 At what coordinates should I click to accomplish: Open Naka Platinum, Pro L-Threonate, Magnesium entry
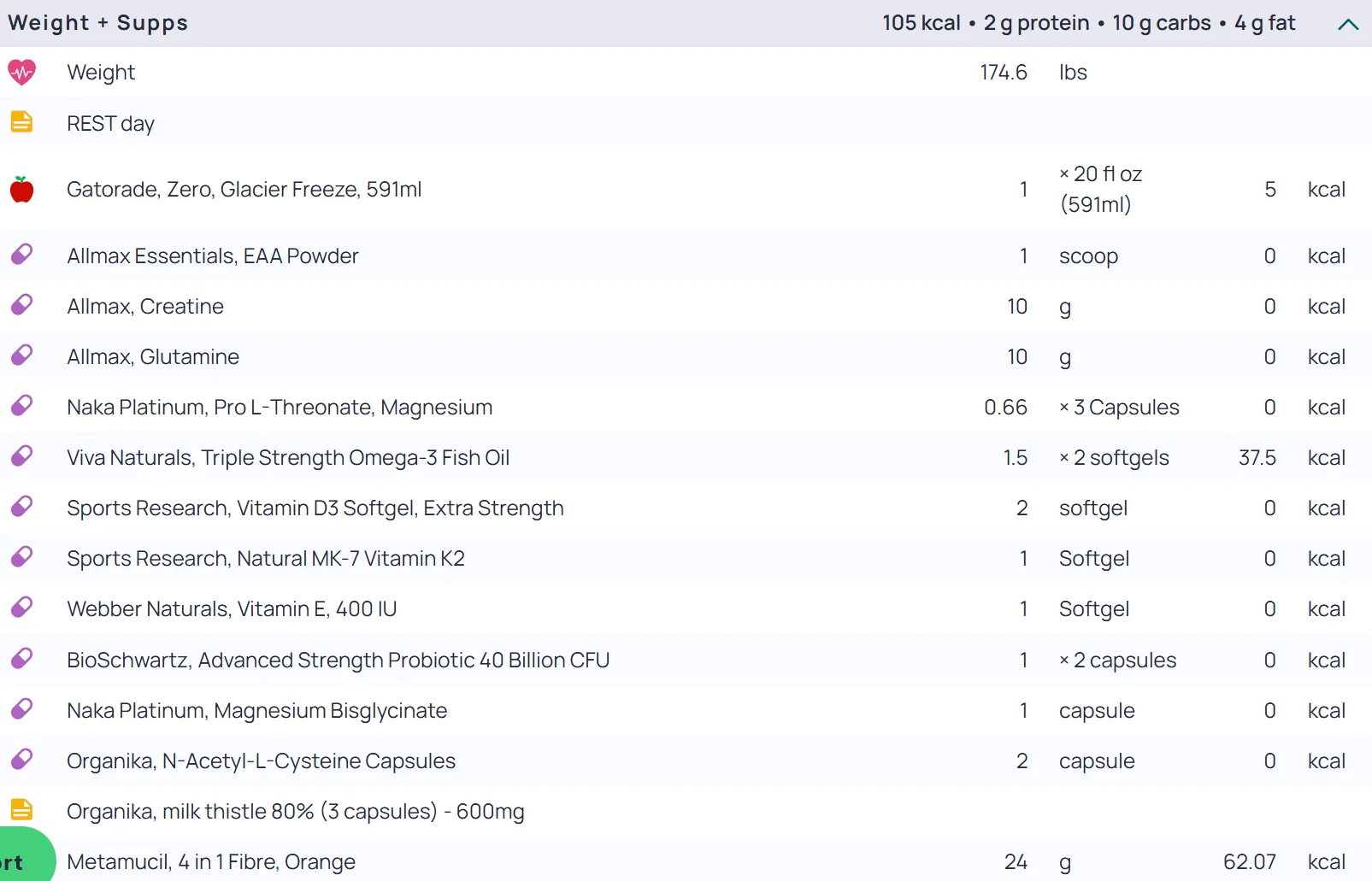click(280, 408)
